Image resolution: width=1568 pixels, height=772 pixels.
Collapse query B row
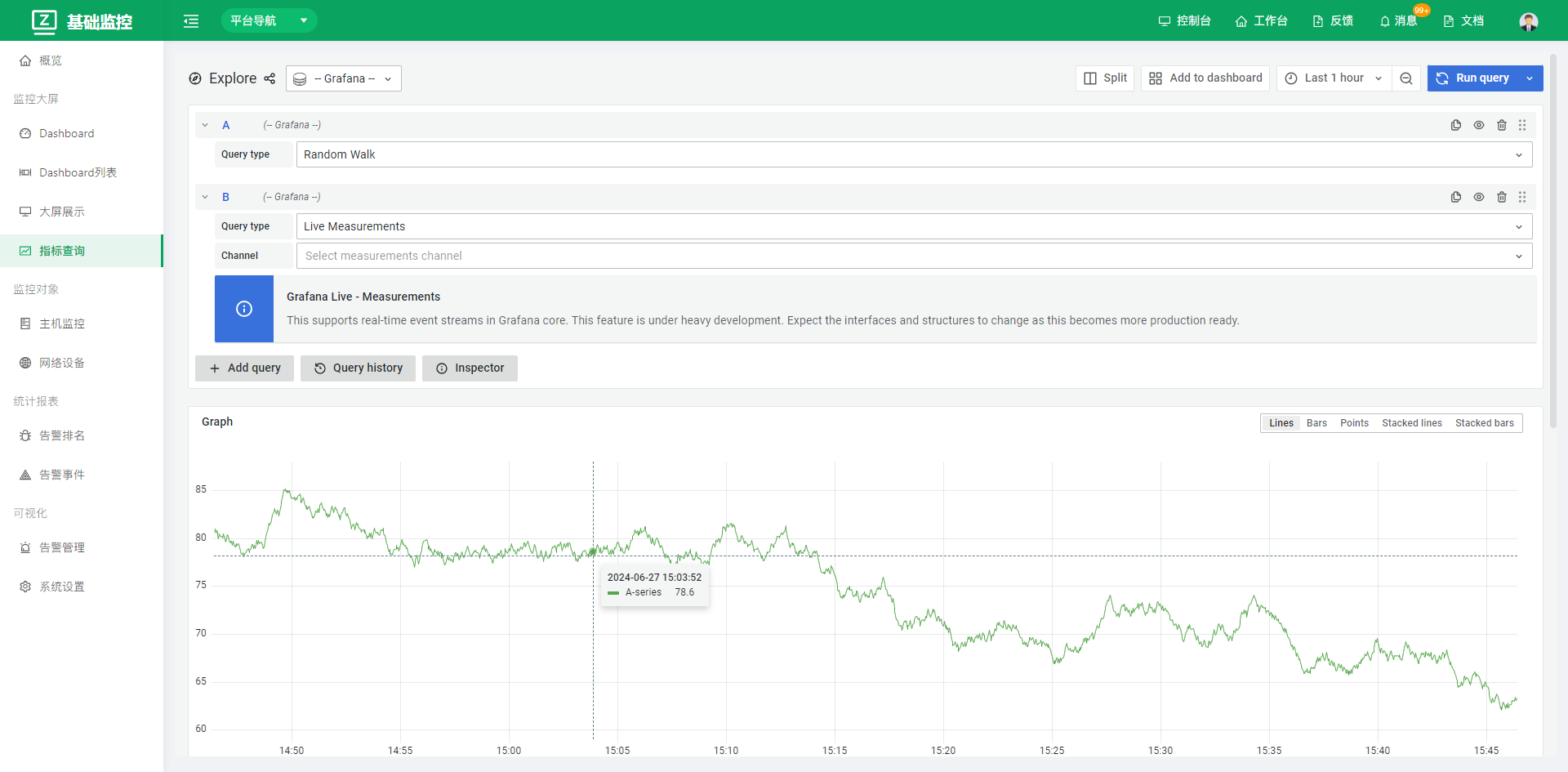[x=205, y=197]
